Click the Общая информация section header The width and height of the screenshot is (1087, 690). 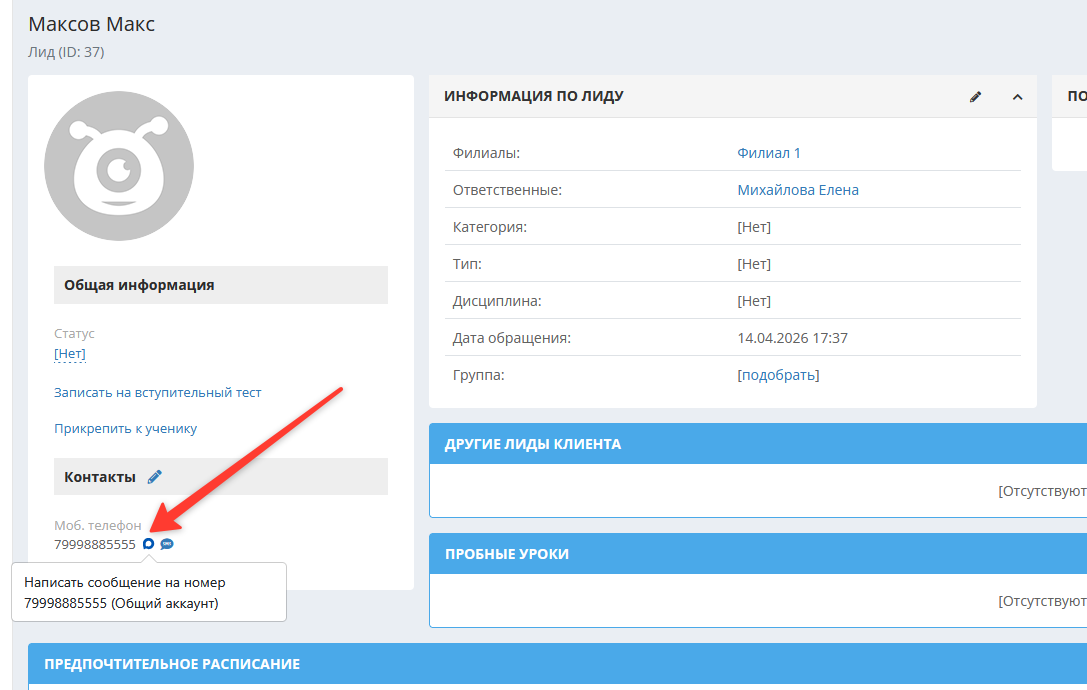139,285
